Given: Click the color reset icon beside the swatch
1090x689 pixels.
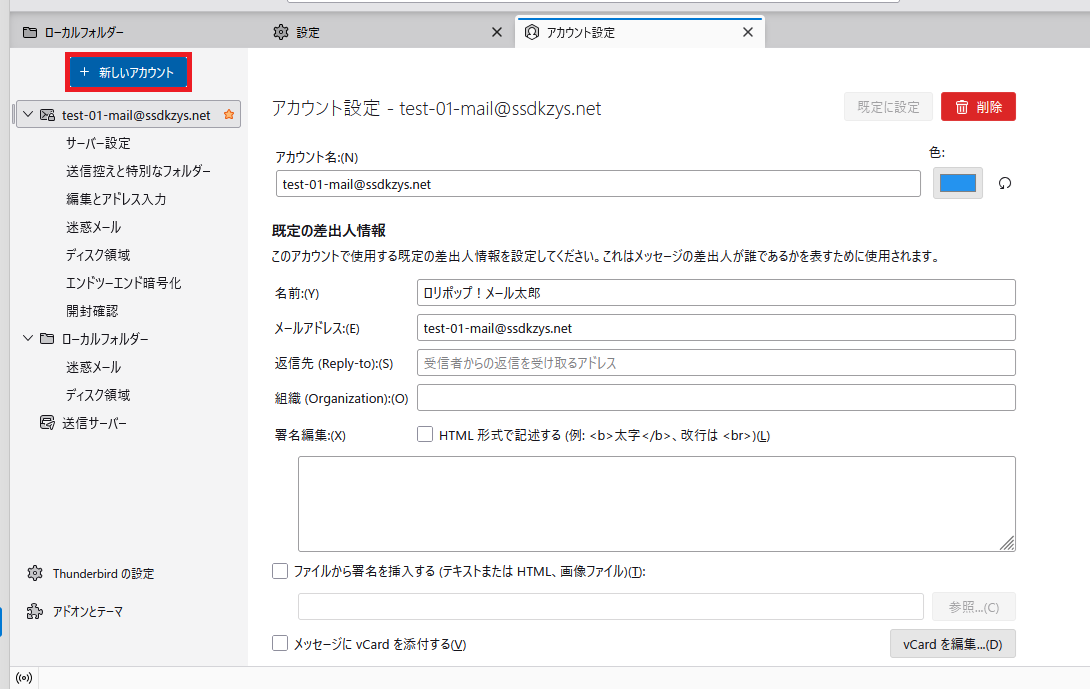Looking at the screenshot, I should click(1005, 184).
